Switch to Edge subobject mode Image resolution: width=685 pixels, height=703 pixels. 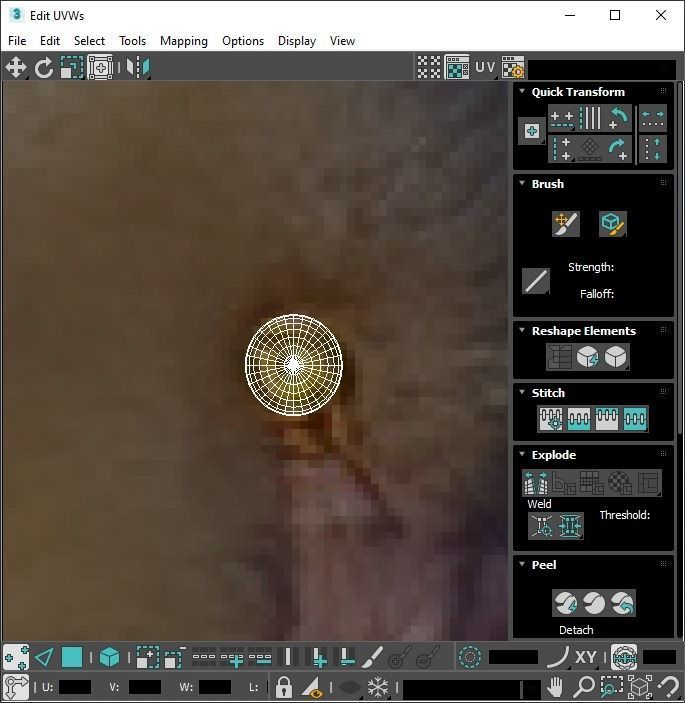click(44, 657)
